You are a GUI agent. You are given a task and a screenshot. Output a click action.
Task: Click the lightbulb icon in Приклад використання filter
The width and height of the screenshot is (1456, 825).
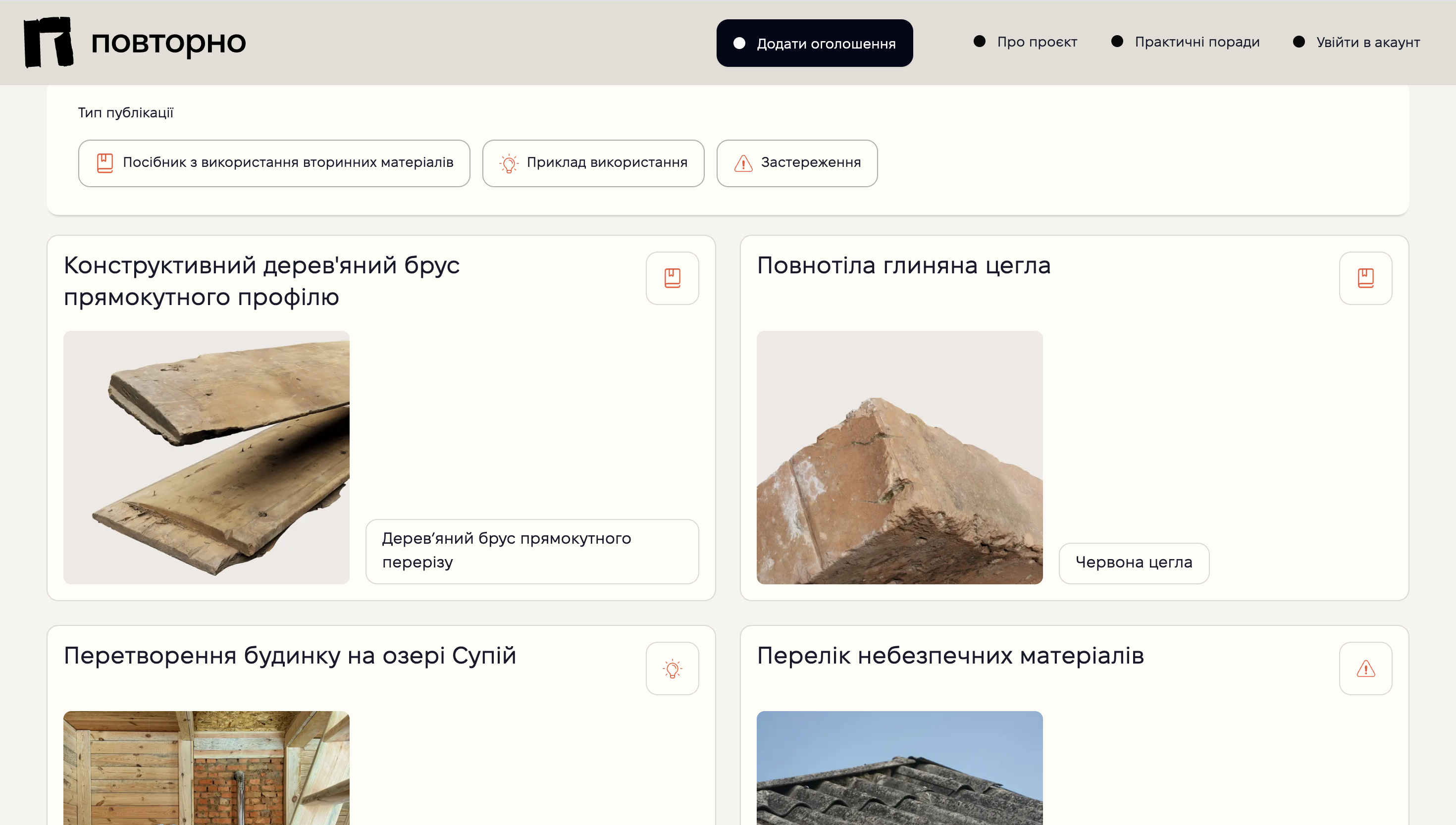pos(509,163)
